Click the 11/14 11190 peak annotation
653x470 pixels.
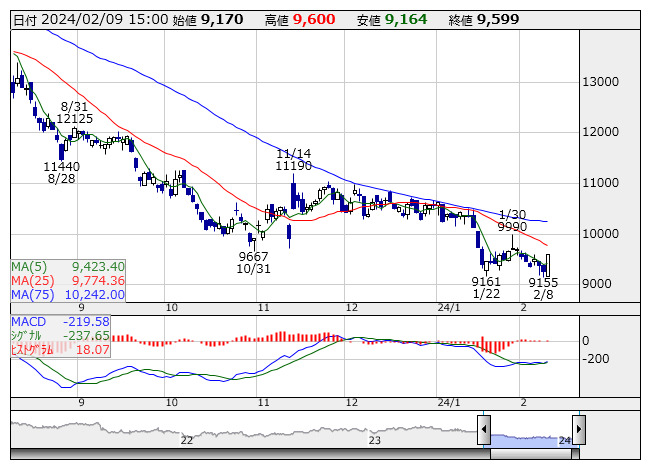tap(294, 160)
